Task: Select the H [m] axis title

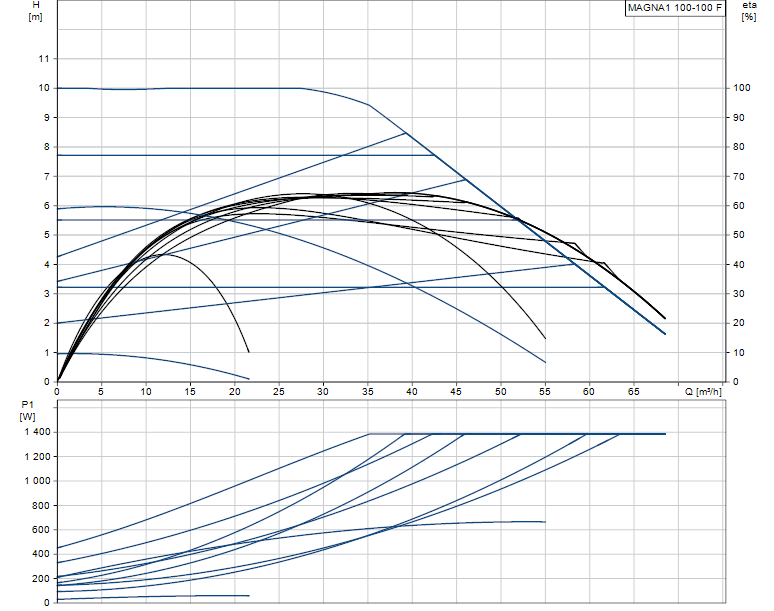Action: [36, 11]
